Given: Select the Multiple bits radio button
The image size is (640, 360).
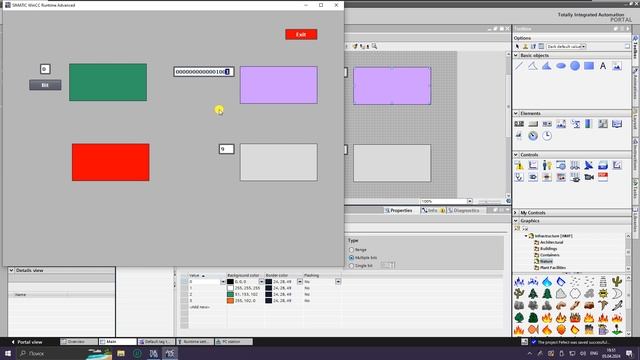Looking at the screenshot, I should (351, 258).
